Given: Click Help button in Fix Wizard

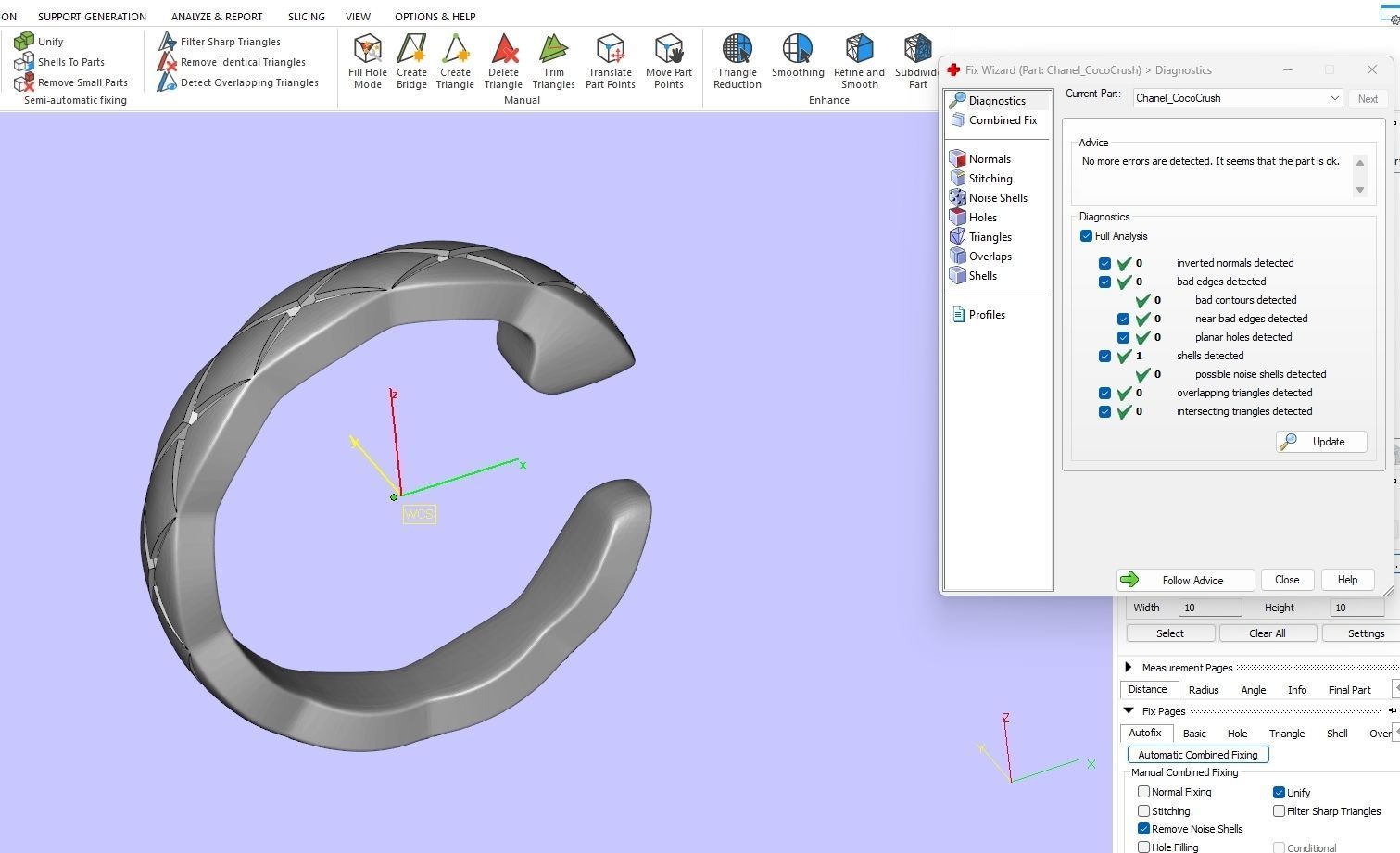Looking at the screenshot, I should coord(1347,580).
